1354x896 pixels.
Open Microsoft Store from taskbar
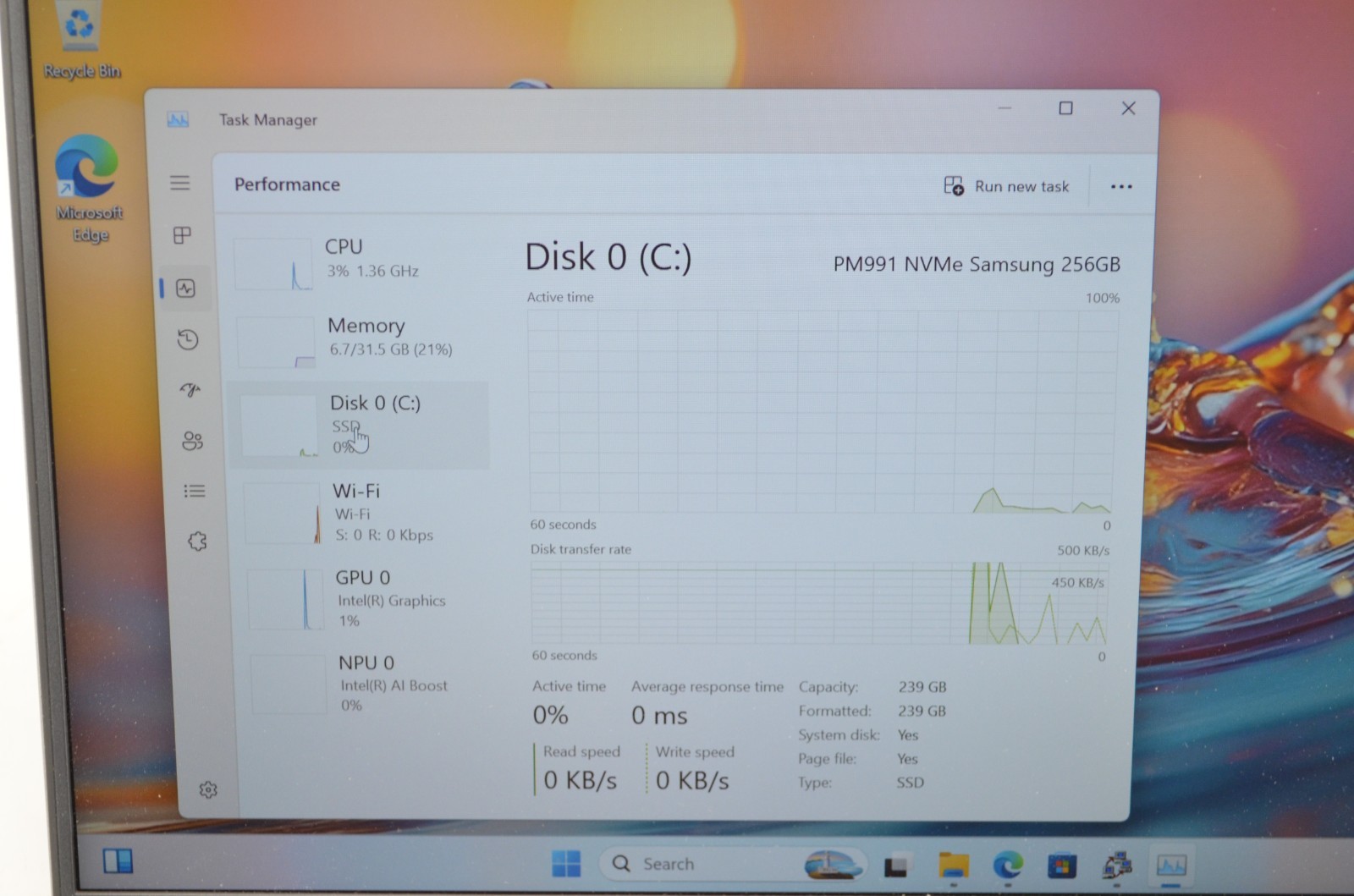[1062, 866]
